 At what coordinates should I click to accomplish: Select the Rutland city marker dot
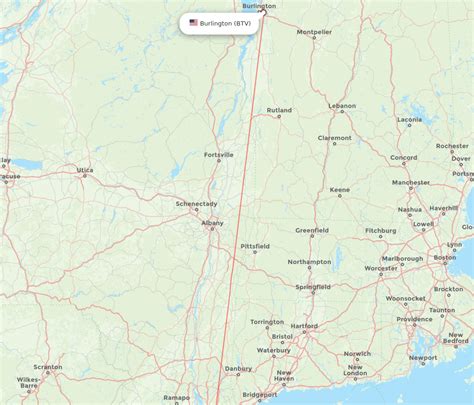[279, 116]
